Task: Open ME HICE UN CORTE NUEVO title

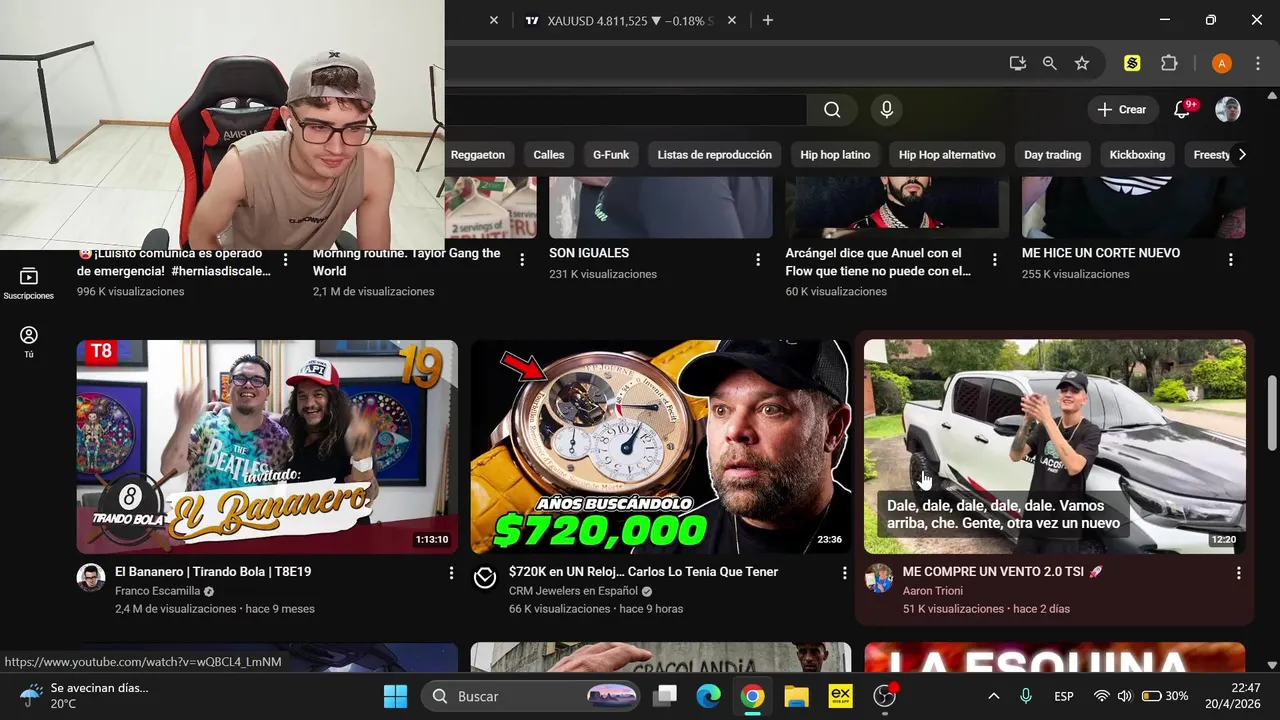Action: (x=1101, y=253)
